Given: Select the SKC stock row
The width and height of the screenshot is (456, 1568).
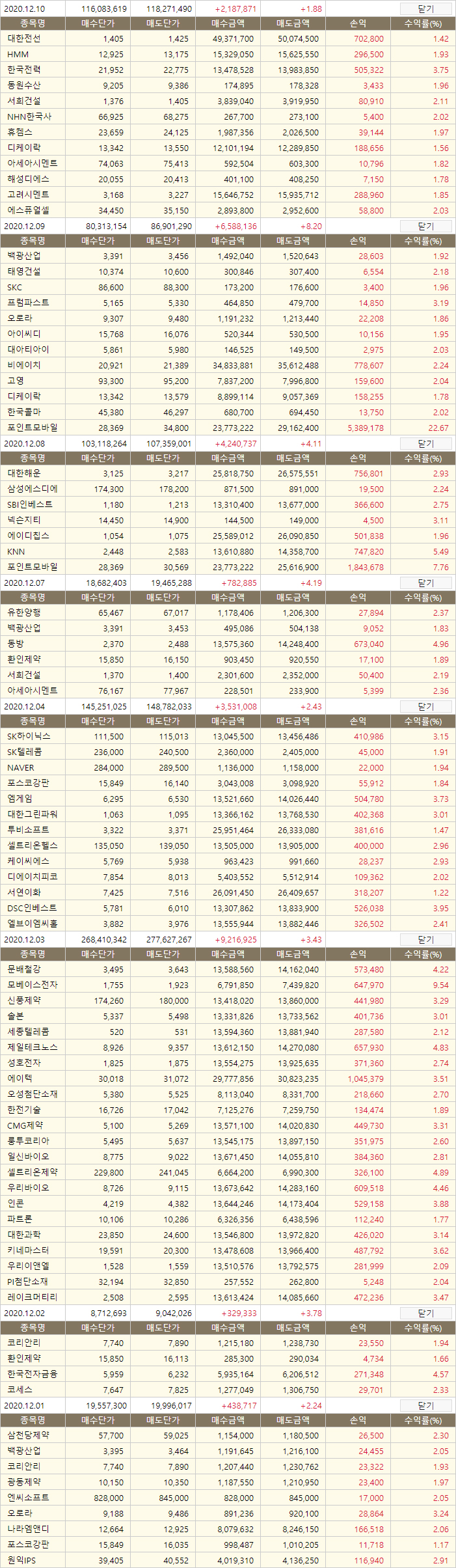Looking at the screenshot, I should click(x=14, y=287).
